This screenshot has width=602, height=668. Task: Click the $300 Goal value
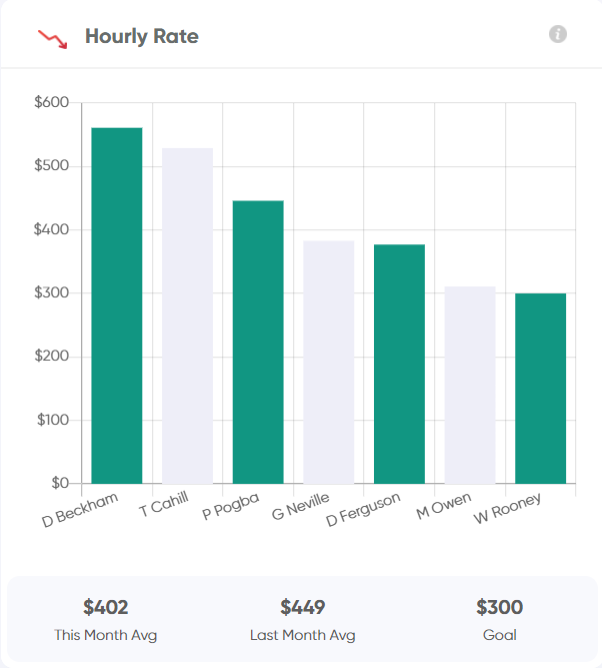(499, 607)
